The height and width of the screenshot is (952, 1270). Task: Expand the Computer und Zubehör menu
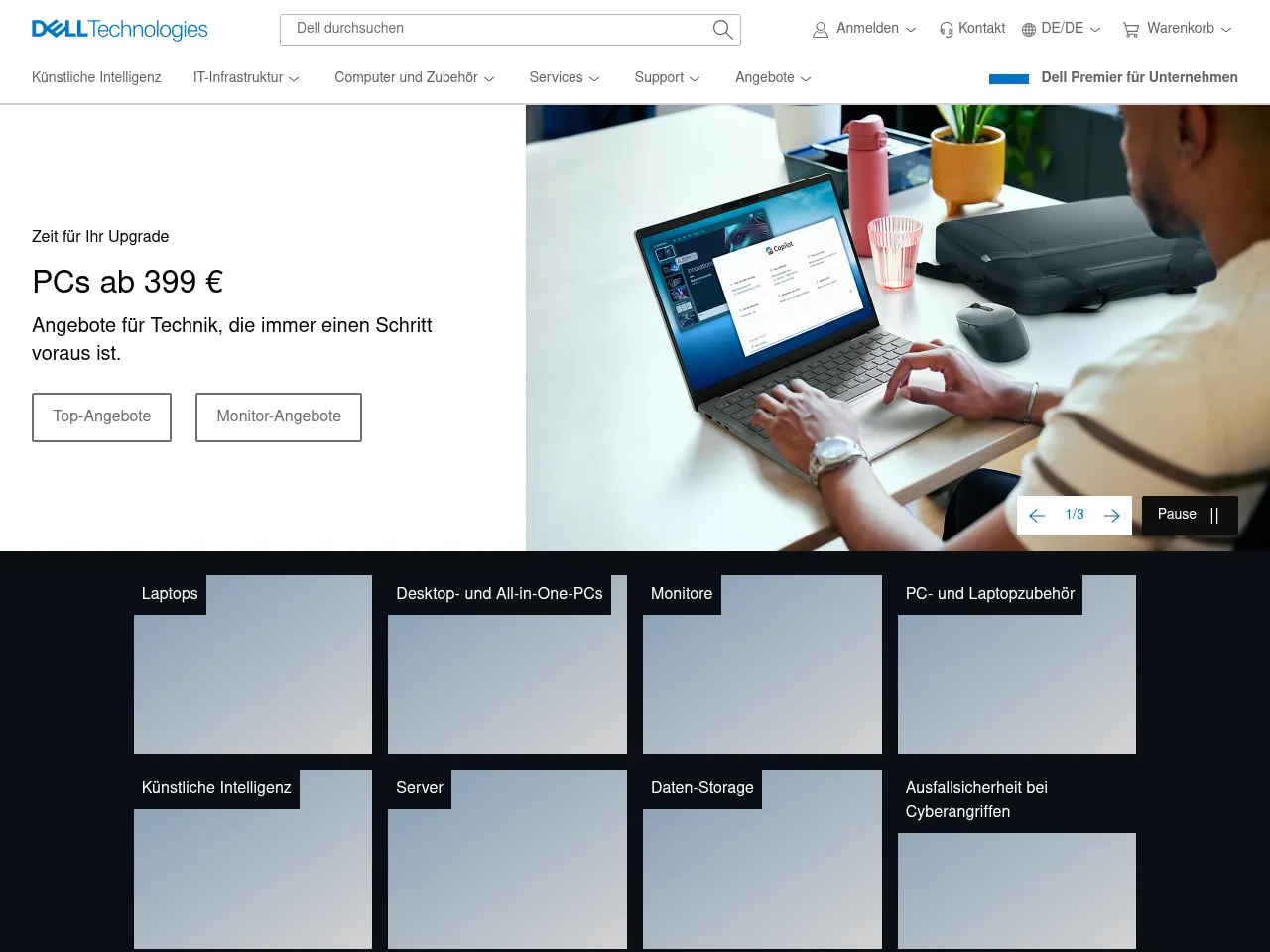coord(414,77)
